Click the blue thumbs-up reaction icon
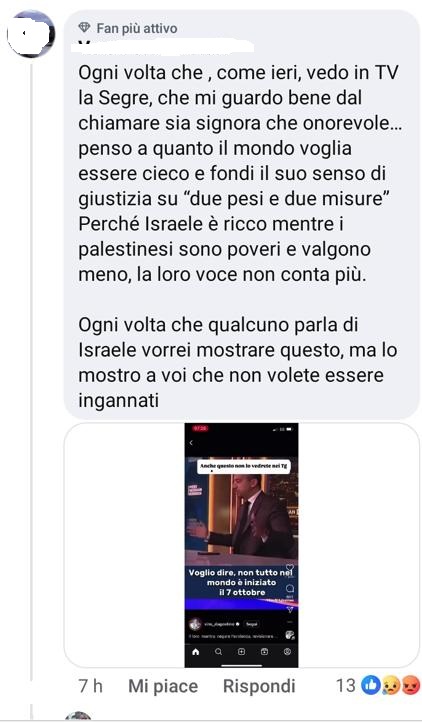 369,686
